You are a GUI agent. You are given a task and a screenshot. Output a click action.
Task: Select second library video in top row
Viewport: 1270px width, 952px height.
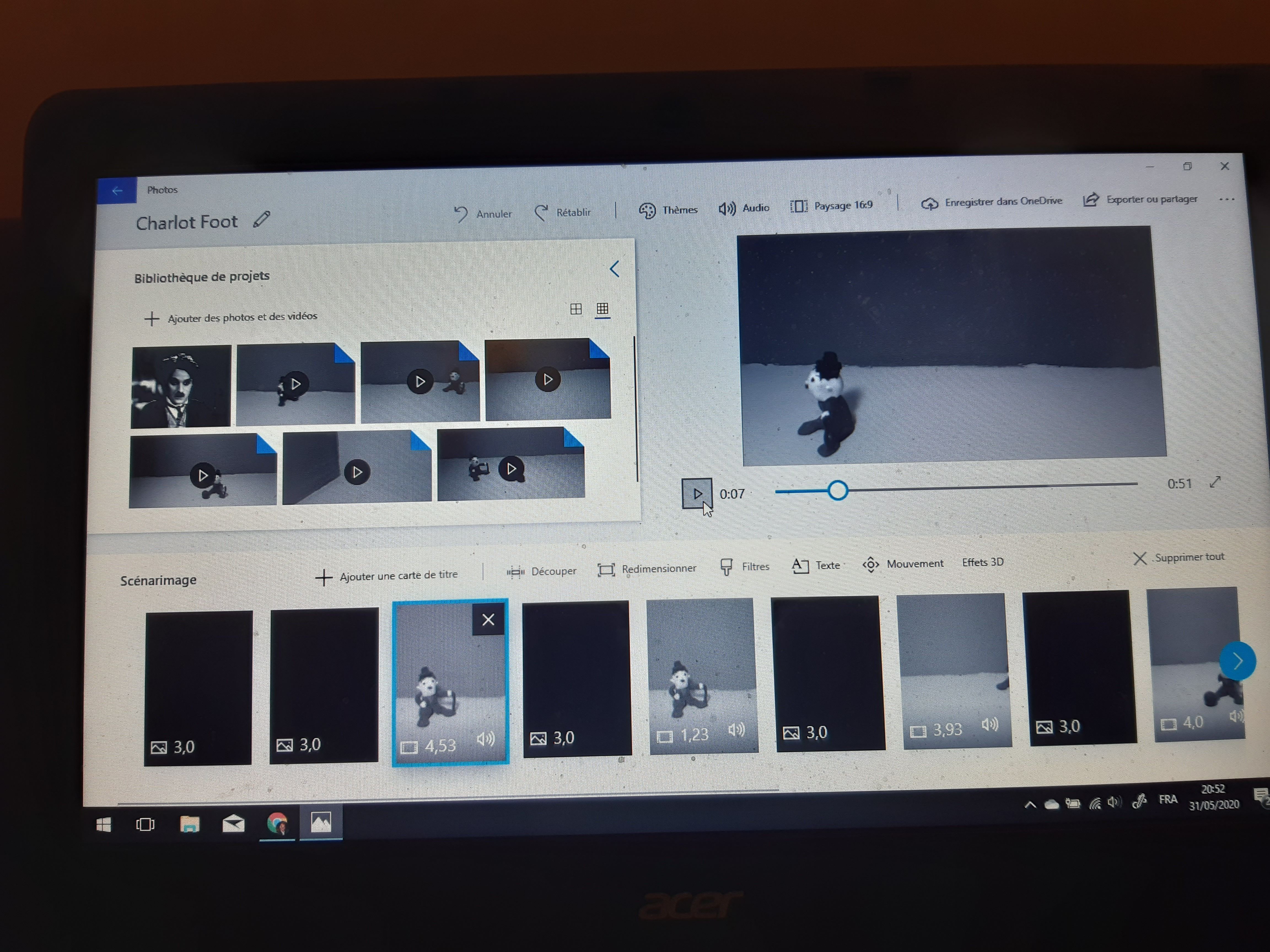(296, 383)
